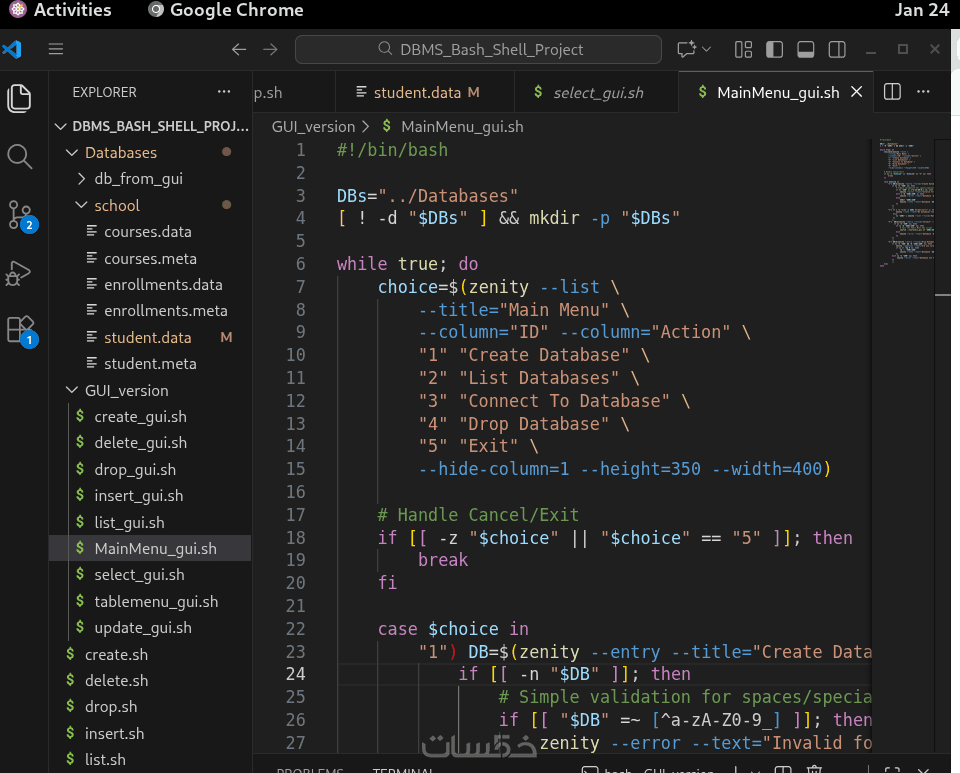Switch to the student.data tab

pos(417,92)
